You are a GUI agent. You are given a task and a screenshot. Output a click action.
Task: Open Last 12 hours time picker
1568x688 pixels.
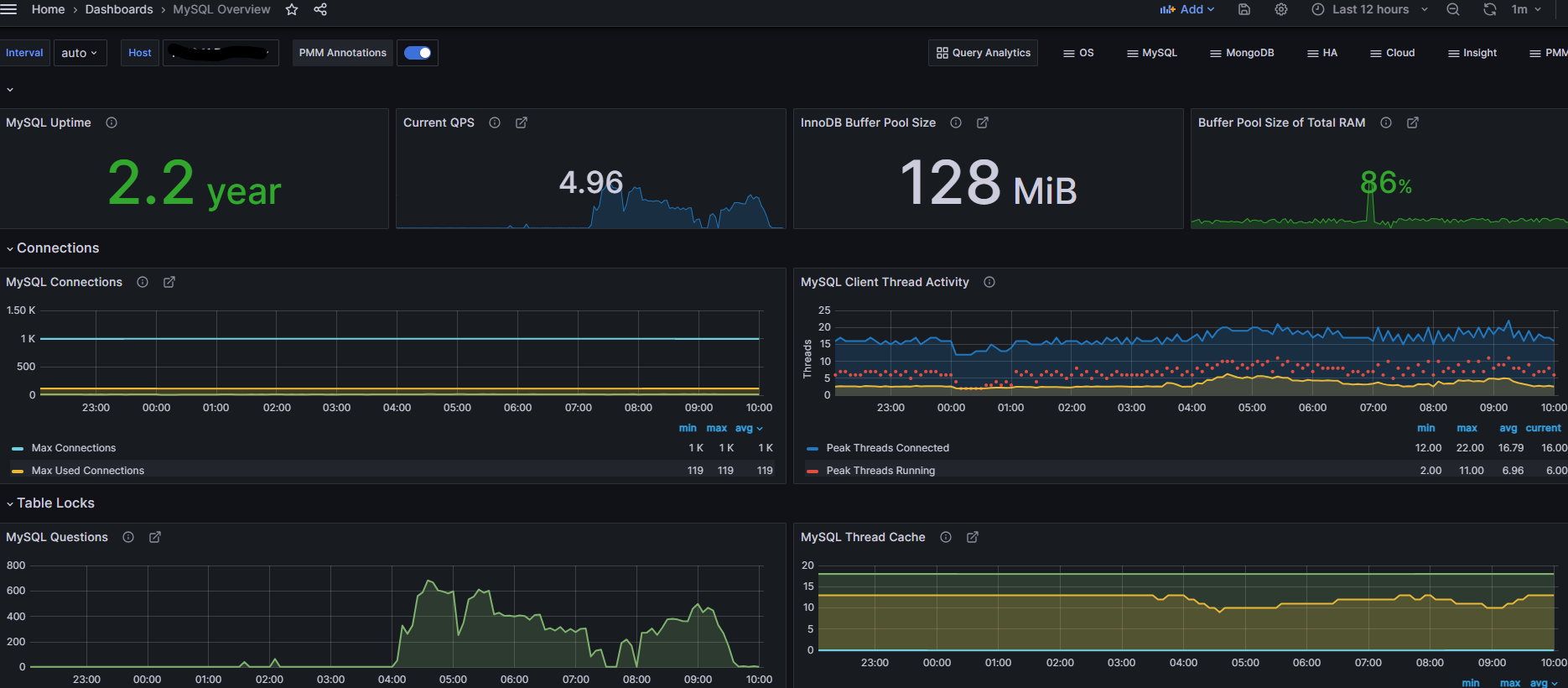pyautogui.click(x=1370, y=9)
